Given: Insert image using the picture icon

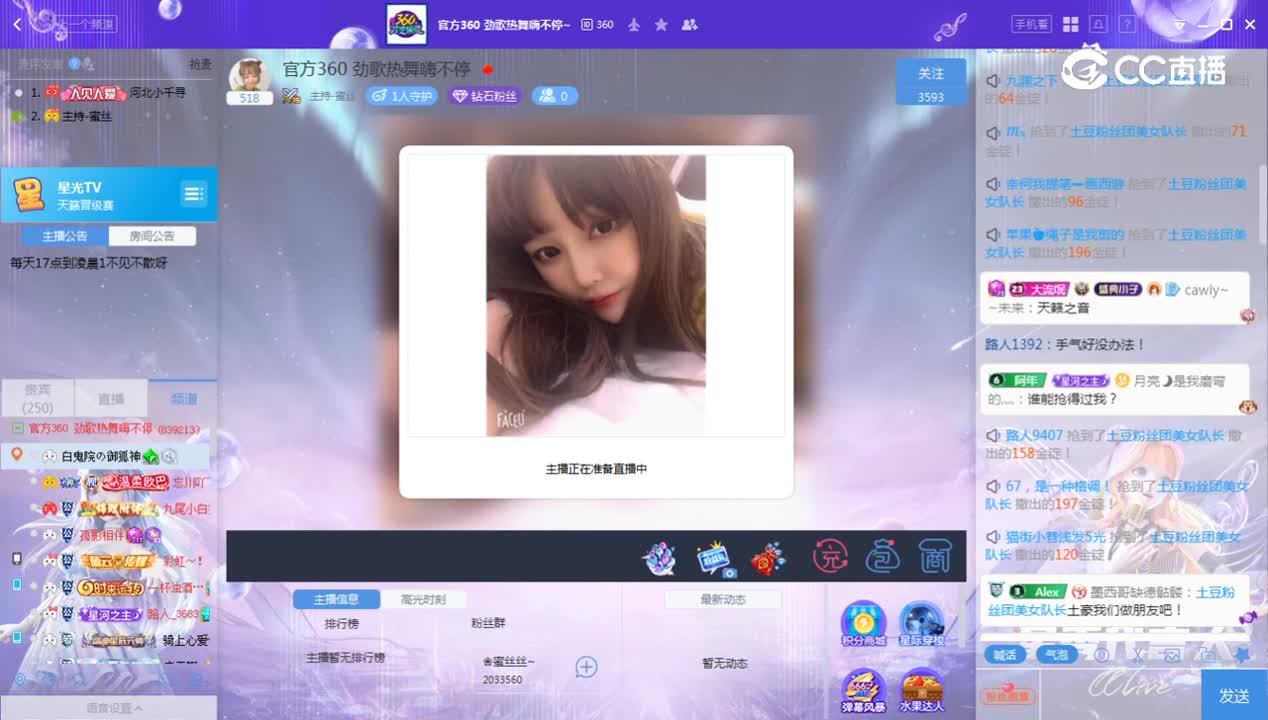Looking at the screenshot, I should tap(1172, 655).
